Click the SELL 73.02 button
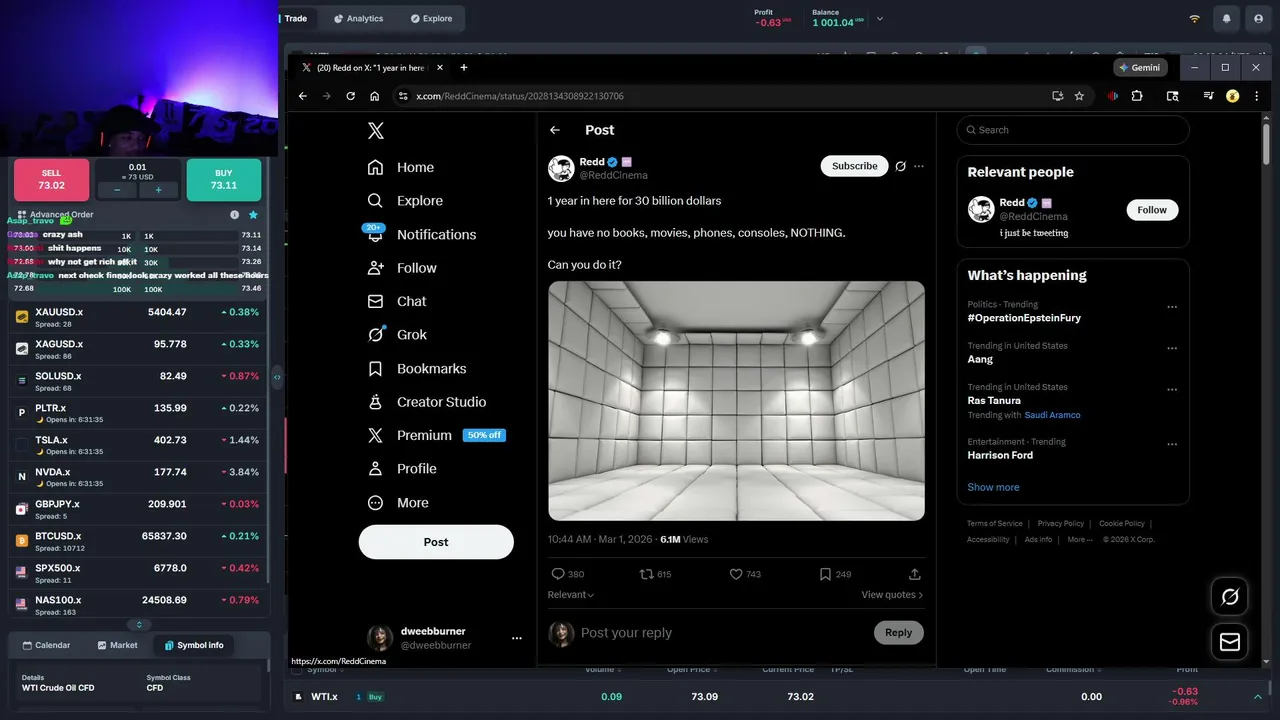 51,180
